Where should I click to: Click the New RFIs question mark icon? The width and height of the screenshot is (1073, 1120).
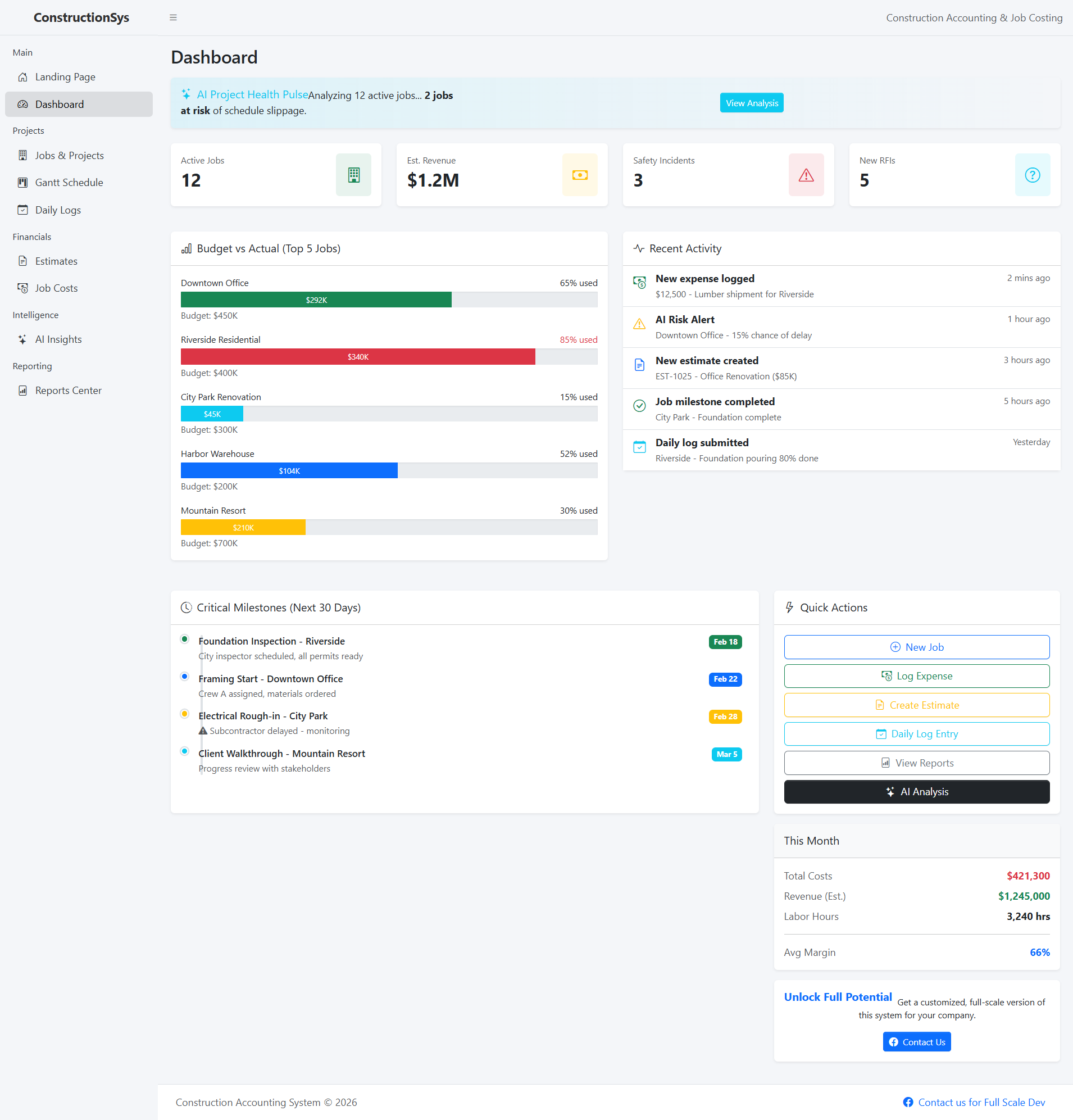click(x=1033, y=175)
